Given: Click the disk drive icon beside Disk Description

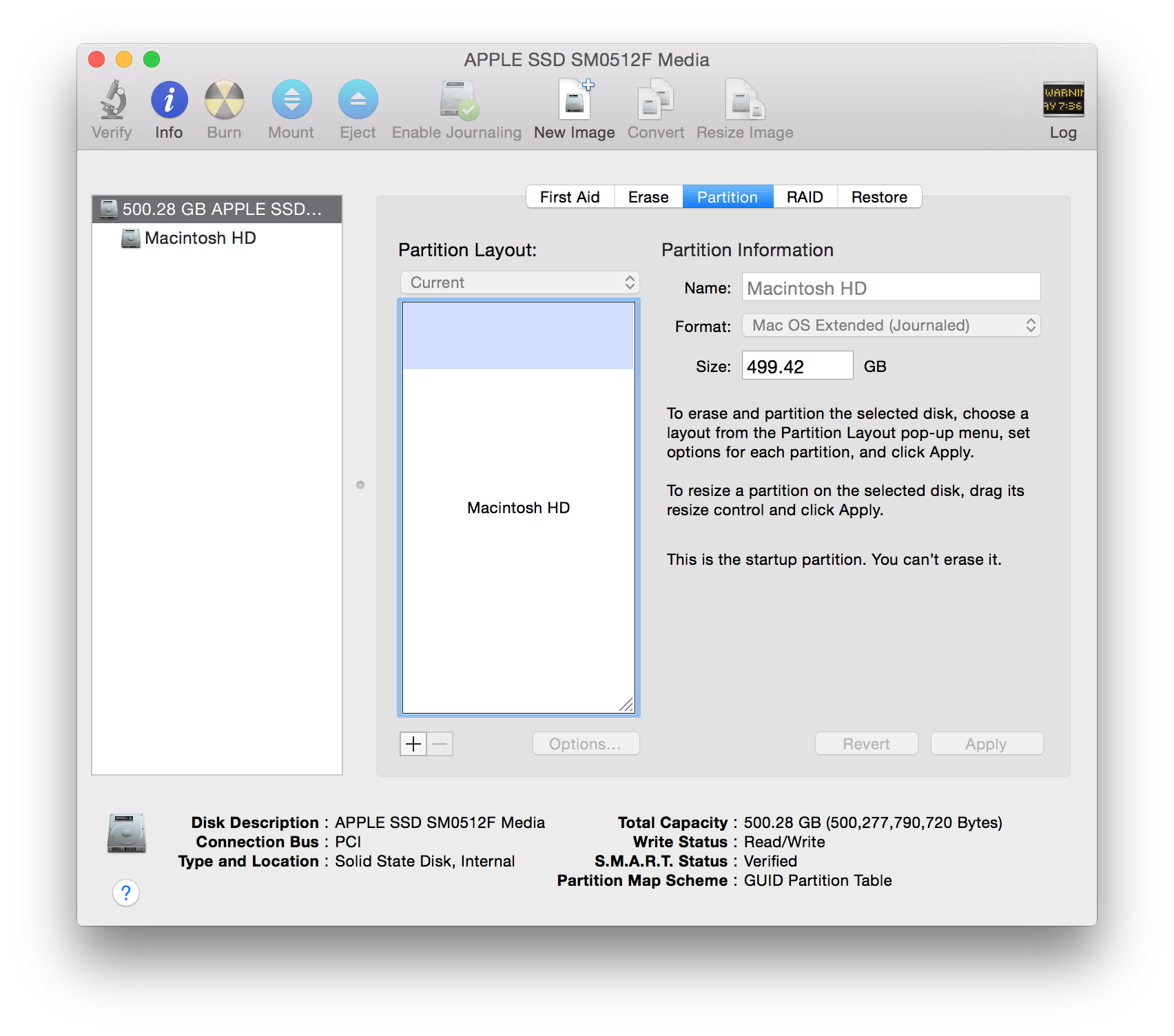Looking at the screenshot, I should pos(127,833).
